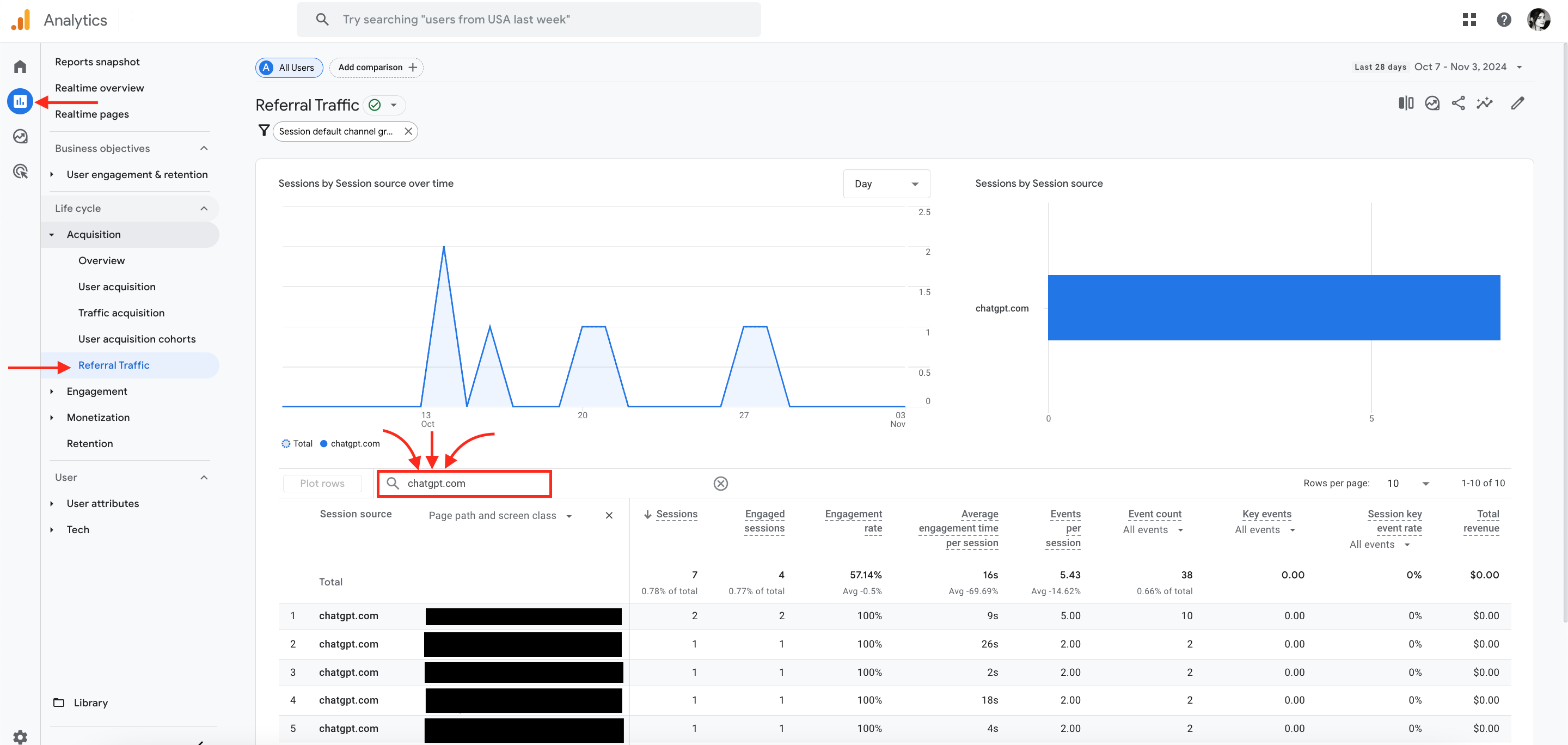Image resolution: width=1568 pixels, height=745 pixels.
Task: Toggle the All Users segment filter
Action: pyautogui.click(x=289, y=67)
